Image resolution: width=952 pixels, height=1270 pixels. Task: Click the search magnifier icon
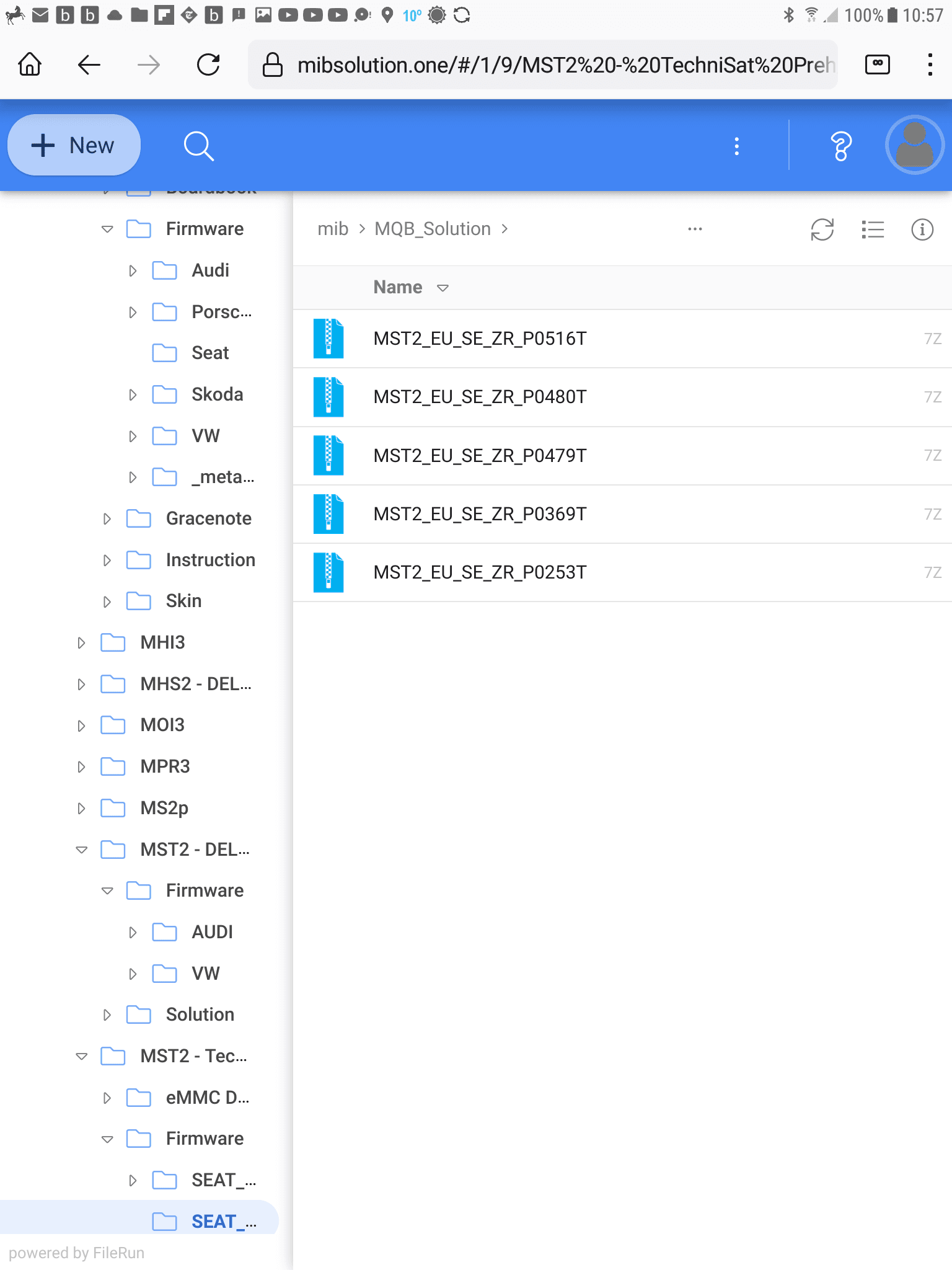click(x=198, y=146)
